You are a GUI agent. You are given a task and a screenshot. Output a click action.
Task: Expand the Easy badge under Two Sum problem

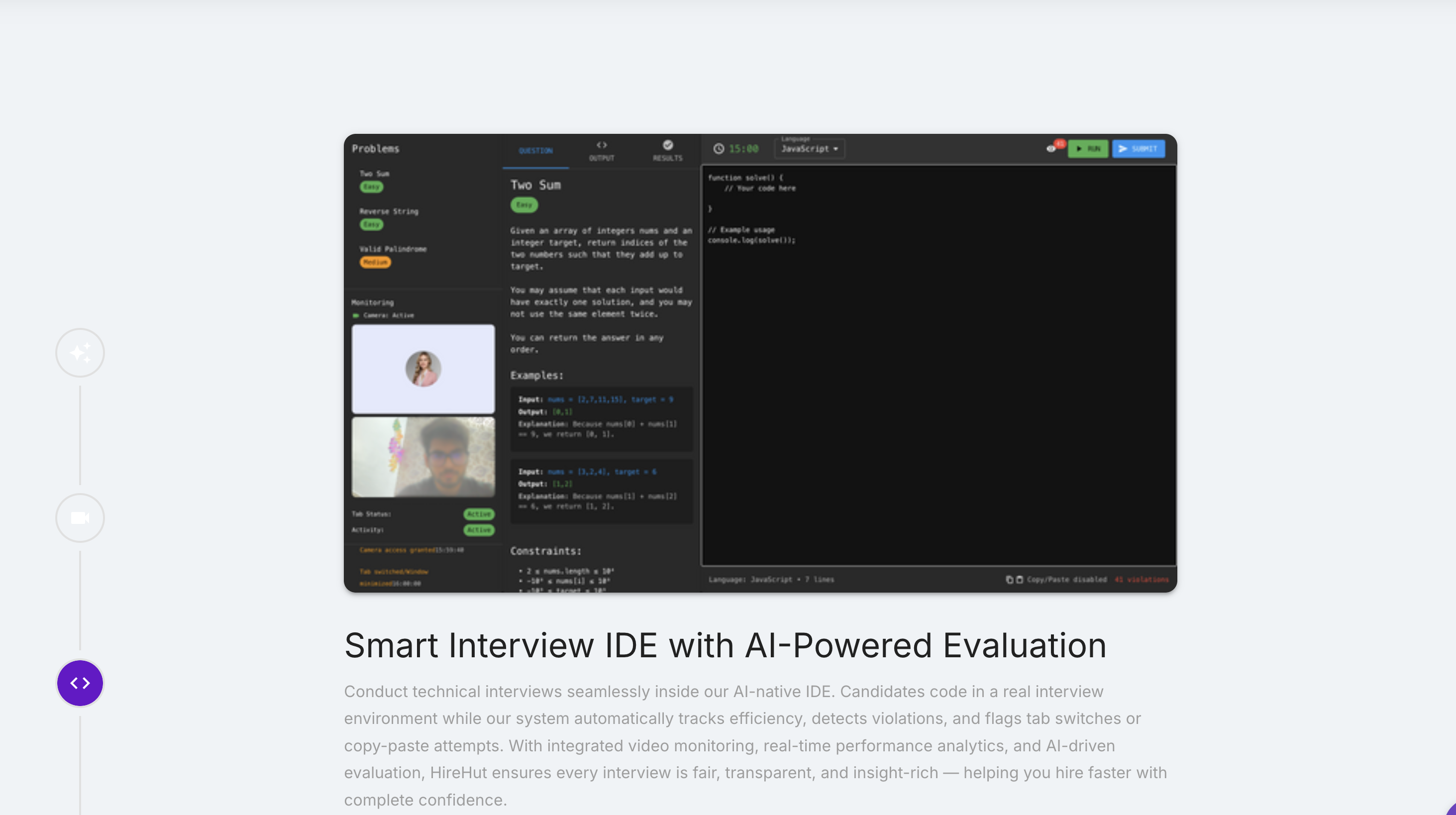pyautogui.click(x=372, y=187)
